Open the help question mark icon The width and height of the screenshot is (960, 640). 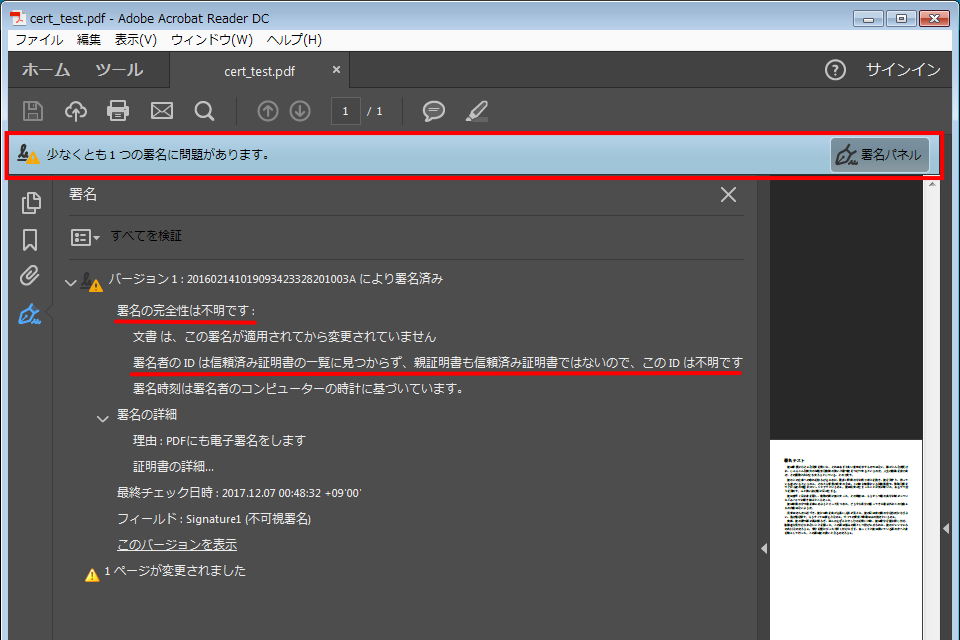pyautogui.click(x=835, y=70)
